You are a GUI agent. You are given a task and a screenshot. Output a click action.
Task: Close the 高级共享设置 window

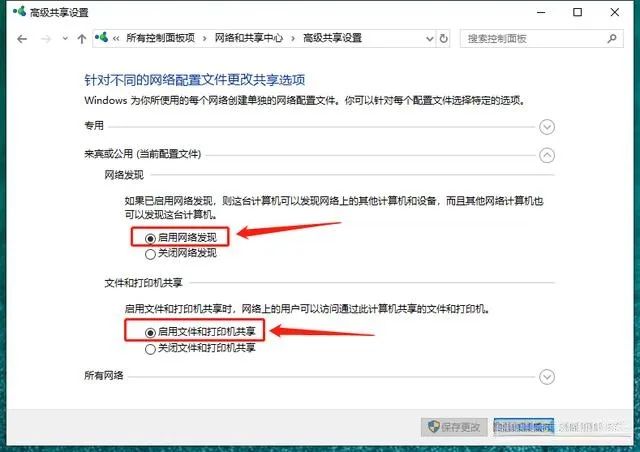tap(615, 12)
